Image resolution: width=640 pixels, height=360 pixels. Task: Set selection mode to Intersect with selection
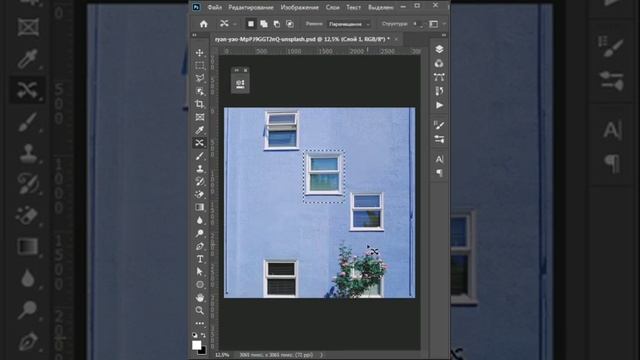click(290, 24)
